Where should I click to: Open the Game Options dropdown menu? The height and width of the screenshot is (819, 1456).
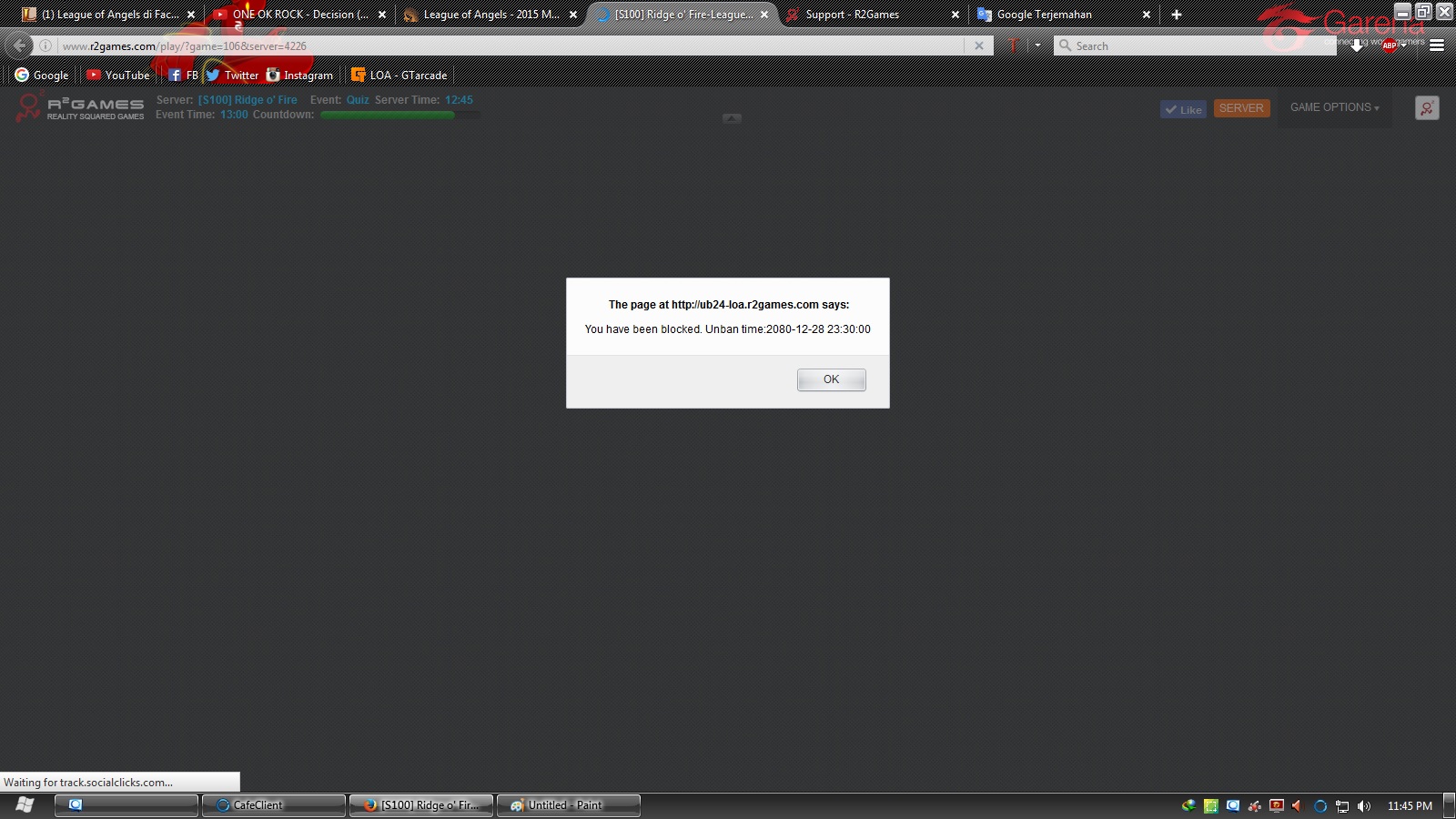click(1334, 107)
